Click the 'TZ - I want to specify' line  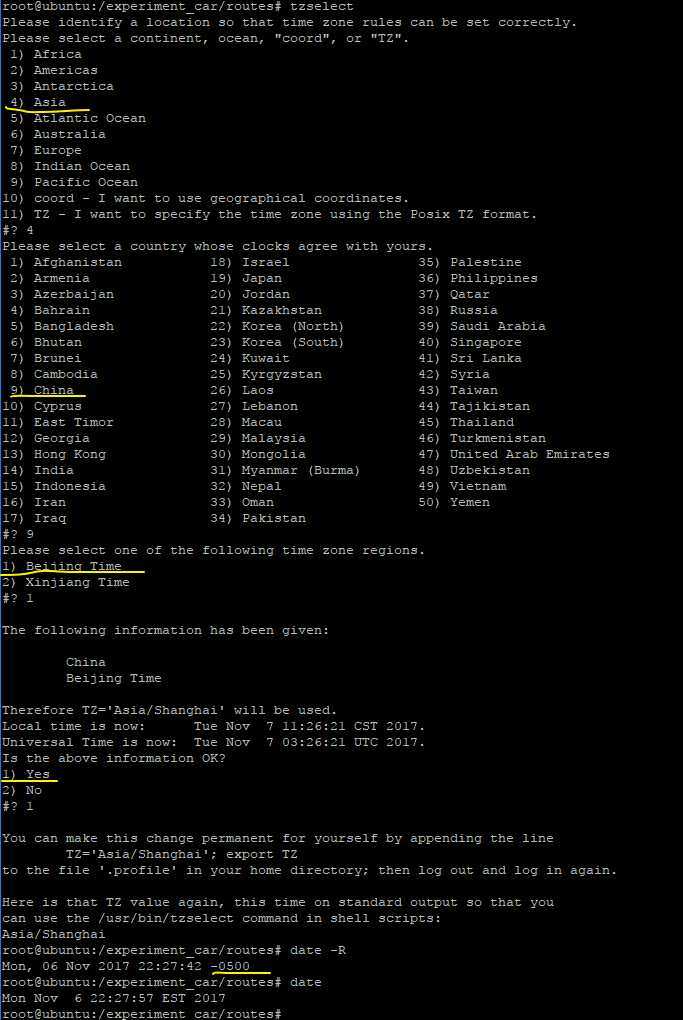point(269,215)
